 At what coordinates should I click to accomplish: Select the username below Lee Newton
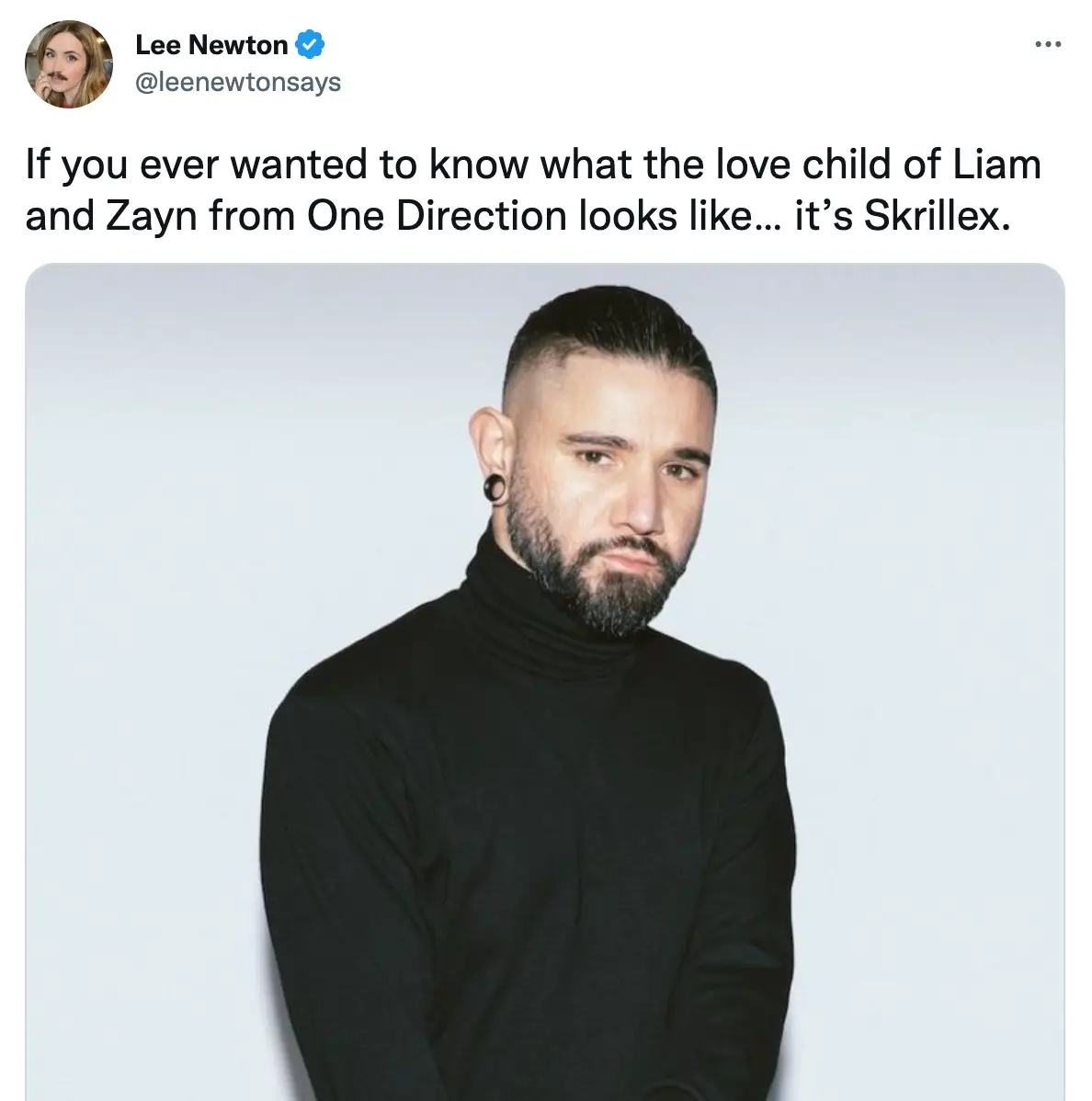pyautogui.click(x=237, y=82)
